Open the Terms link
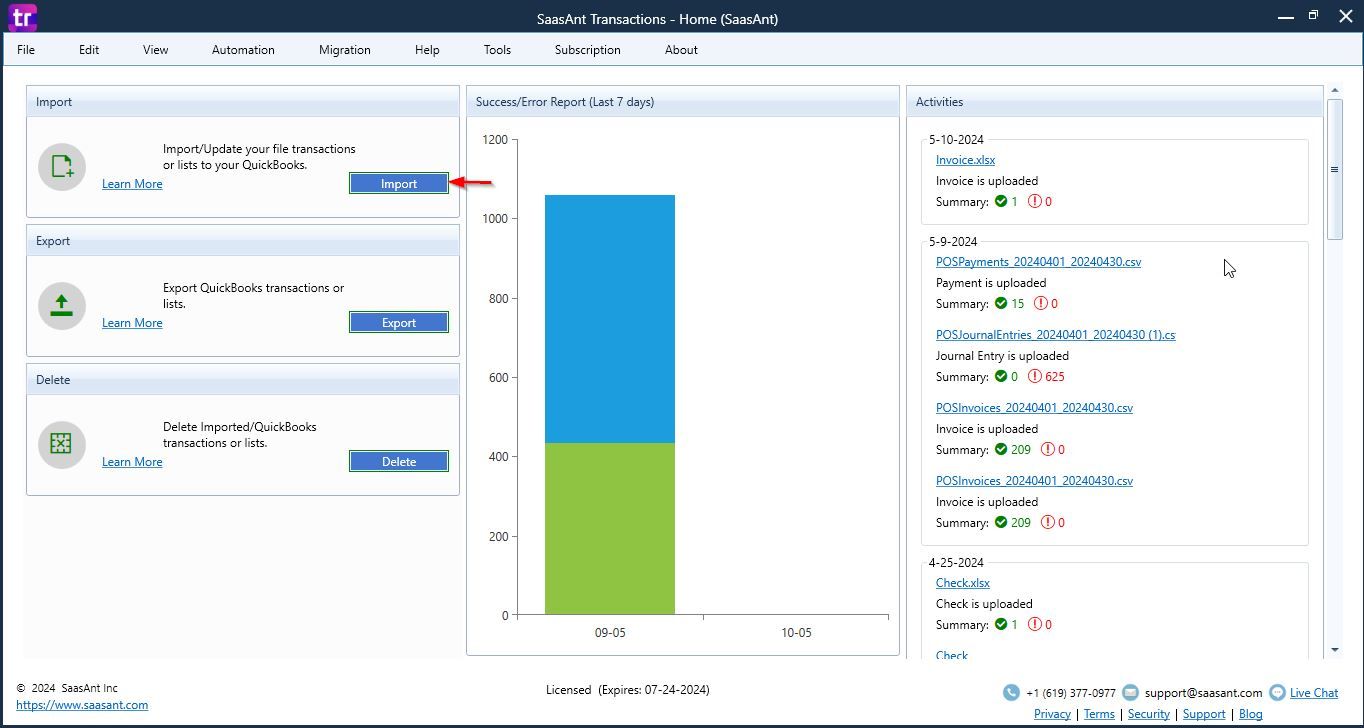This screenshot has width=1364, height=728. click(x=1099, y=714)
